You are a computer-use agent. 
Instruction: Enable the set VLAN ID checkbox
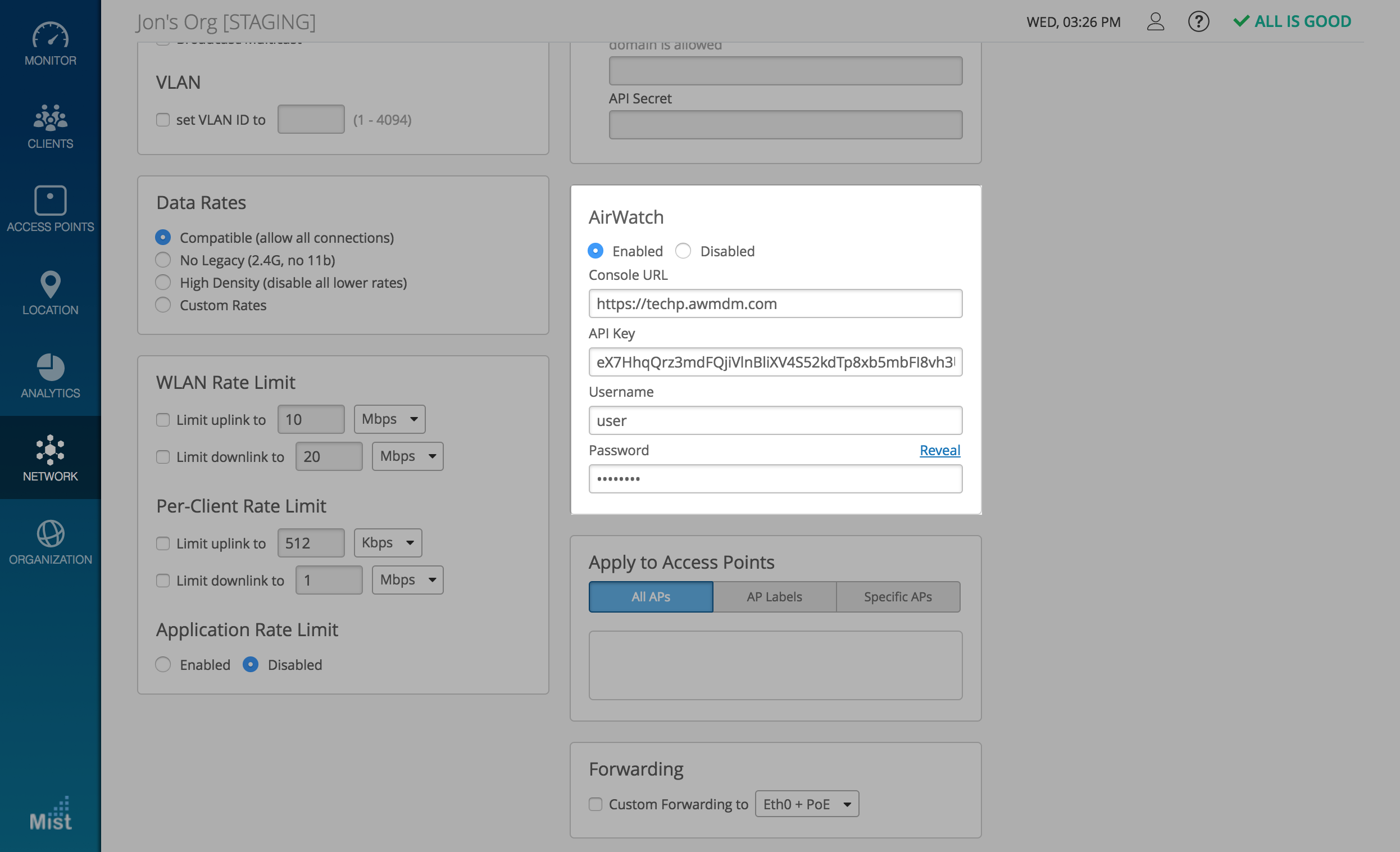163,120
